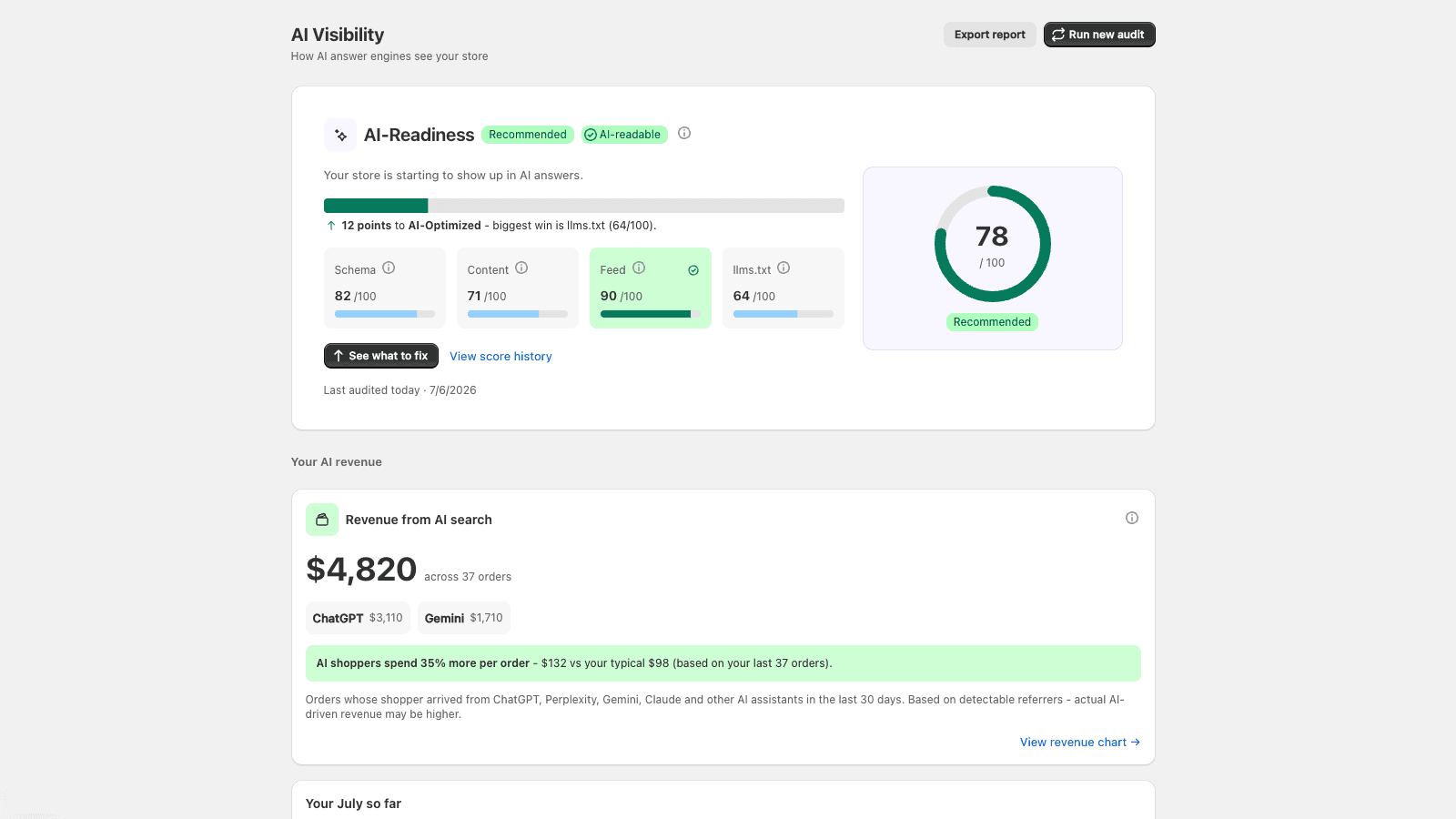Click the AI shoppers spend 35% more banner
Viewport: 1456px width, 819px height.
723,663
